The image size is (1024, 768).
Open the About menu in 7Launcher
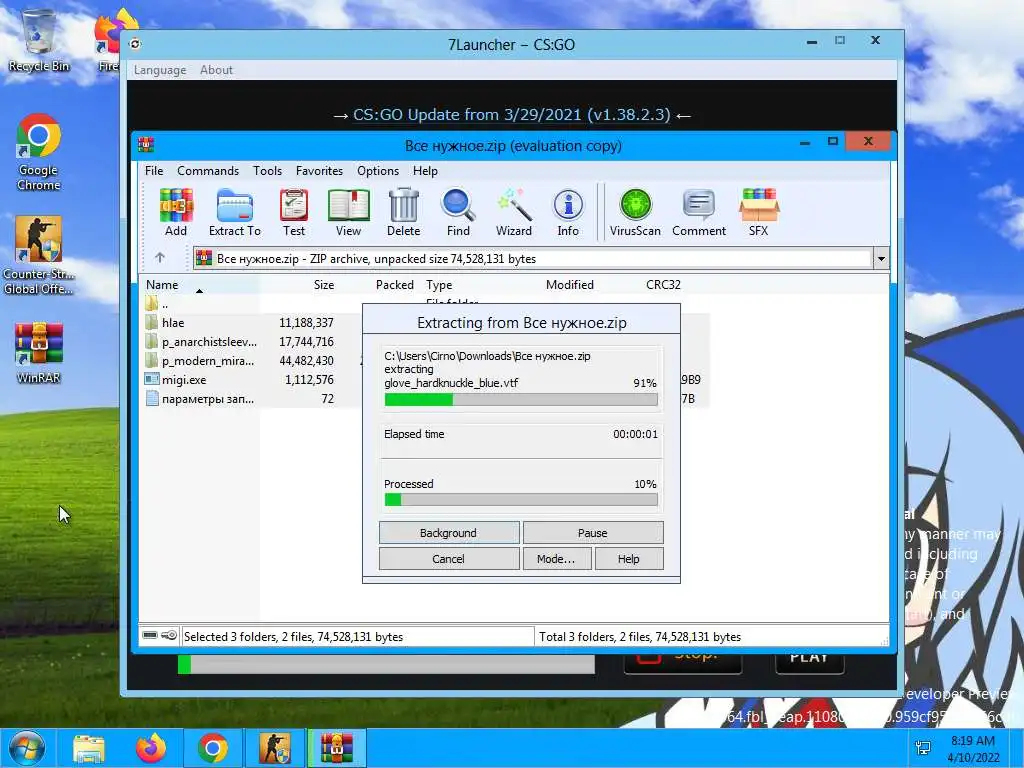coord(216,70)
